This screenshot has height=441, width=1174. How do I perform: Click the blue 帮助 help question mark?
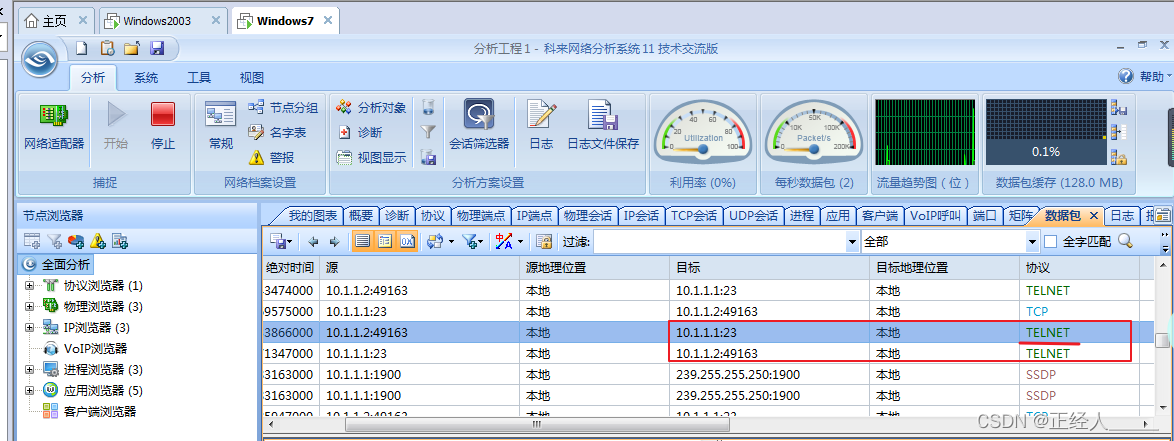tap(1125, 76)
